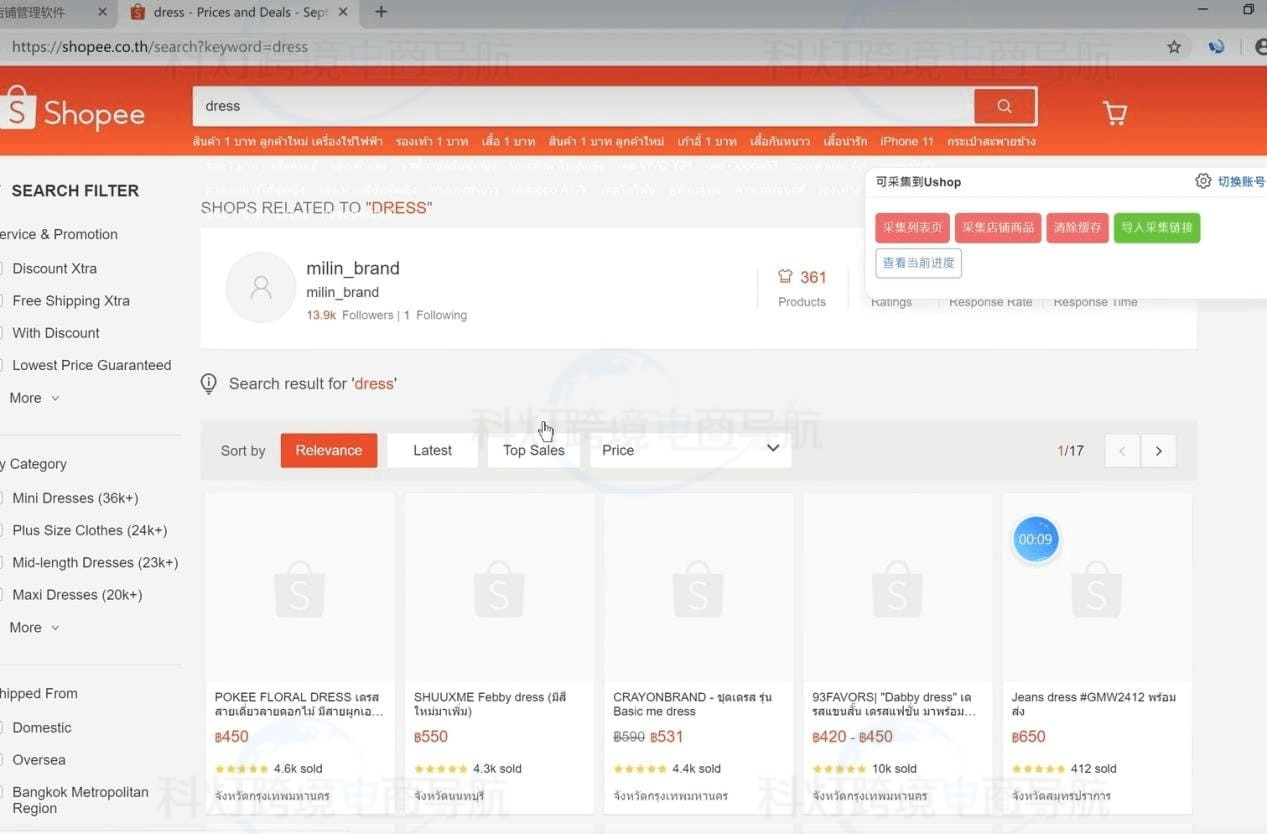Sort results by Top Sales

coord(533,450)
